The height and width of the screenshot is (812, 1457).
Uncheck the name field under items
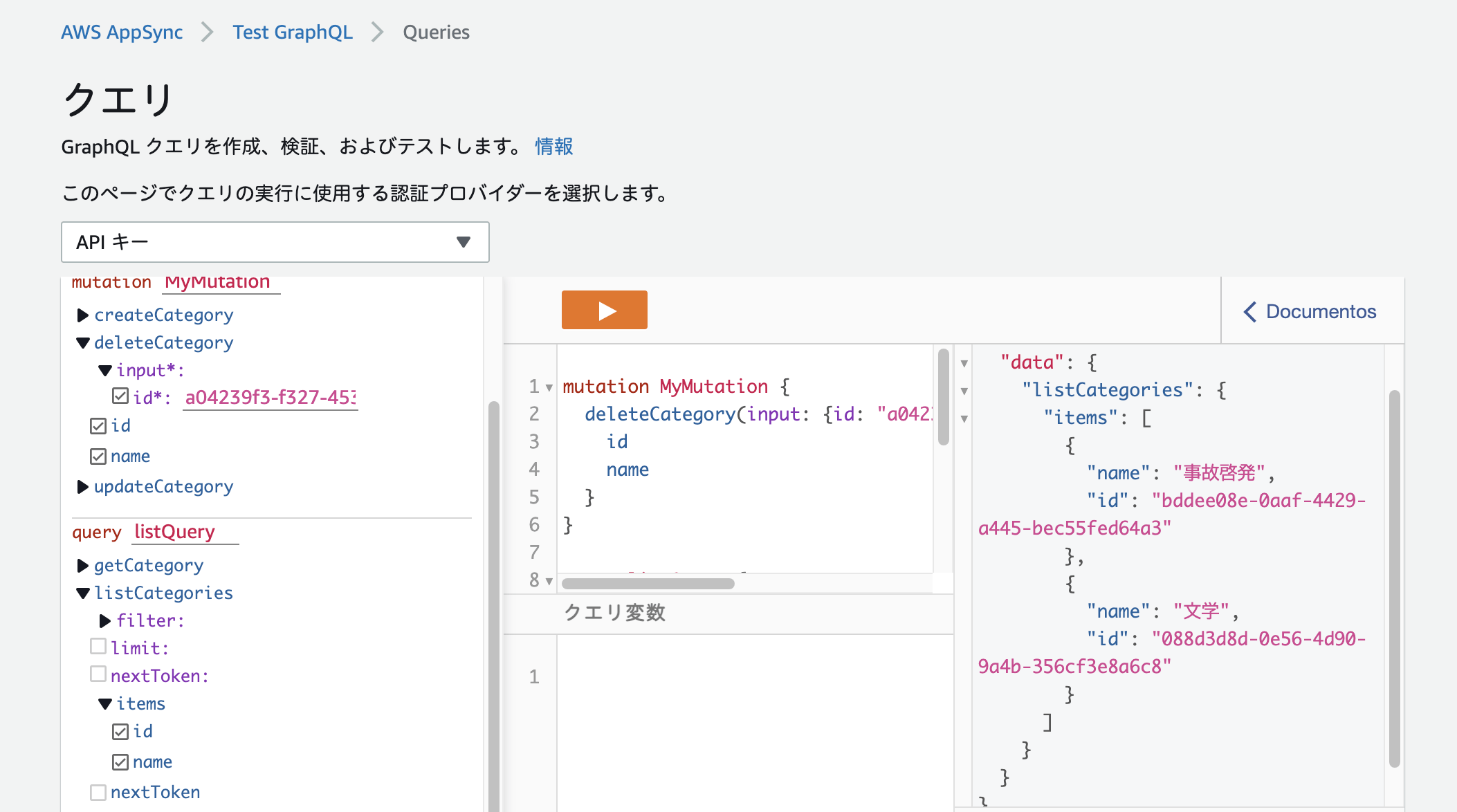coord(120,762)
